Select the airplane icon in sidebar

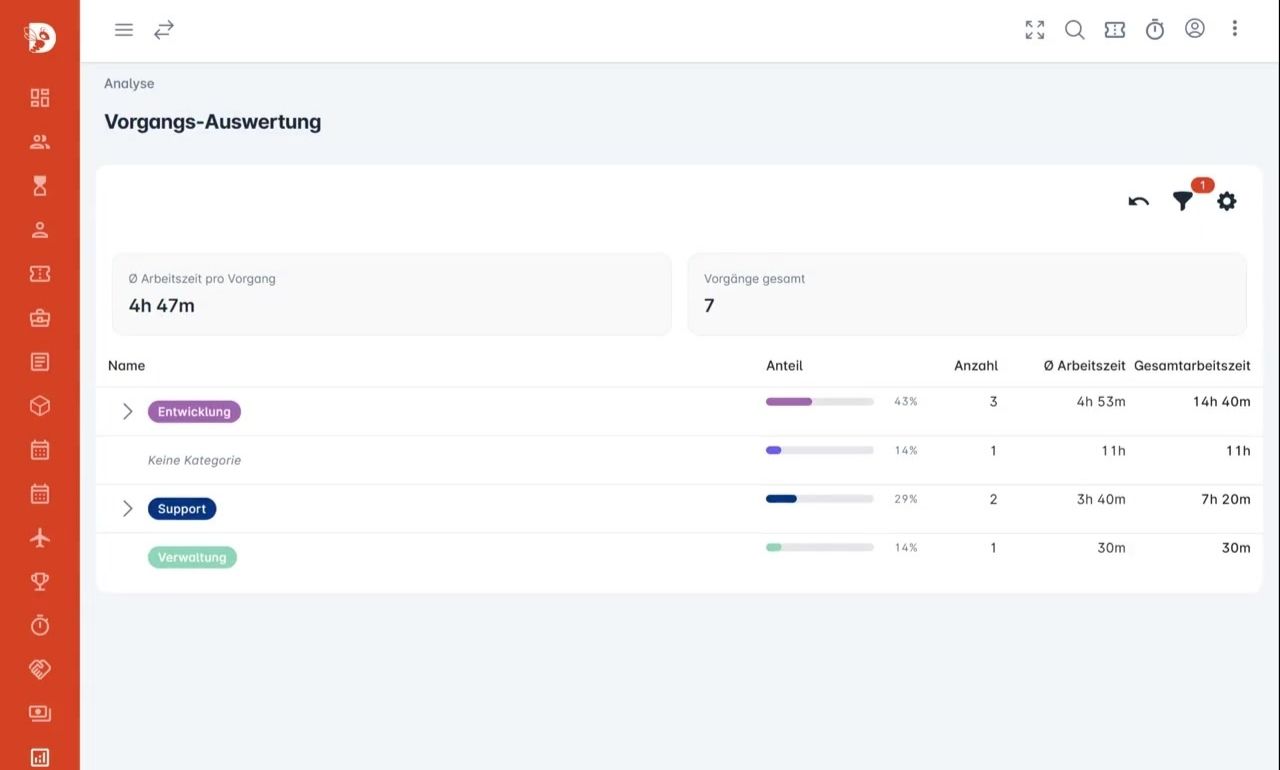tap(40, 538)
